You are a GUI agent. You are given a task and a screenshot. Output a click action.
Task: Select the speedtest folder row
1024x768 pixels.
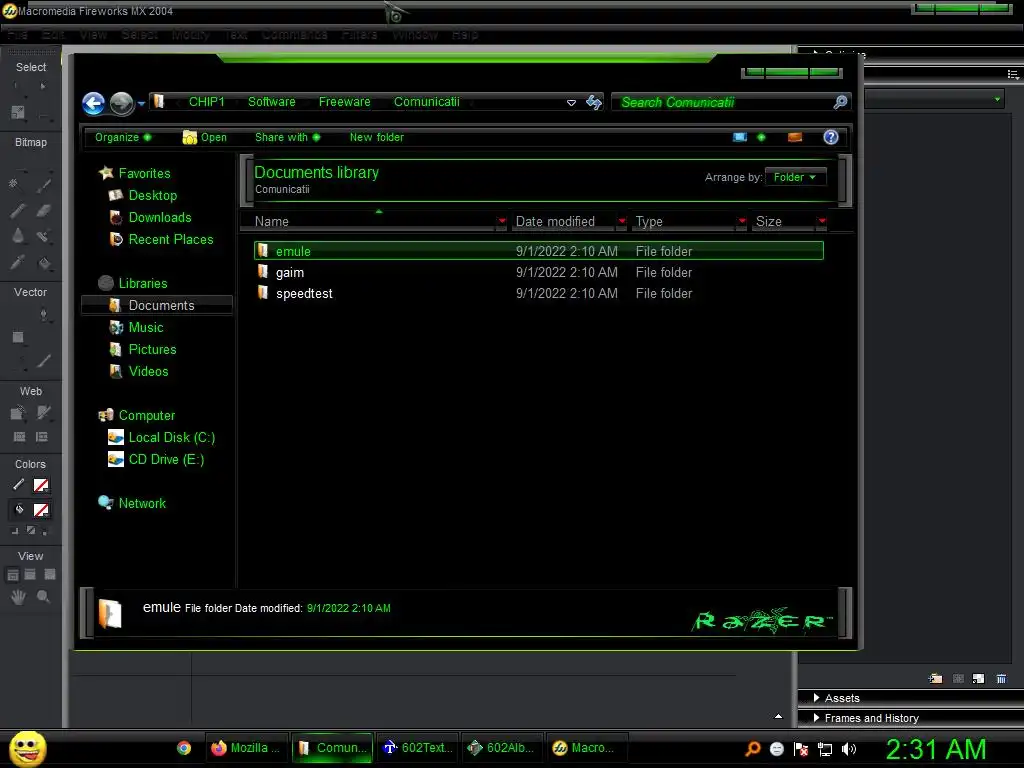pos(539,293)
